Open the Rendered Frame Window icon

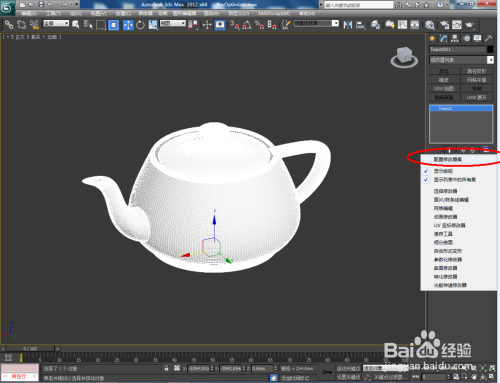(457, 25)
